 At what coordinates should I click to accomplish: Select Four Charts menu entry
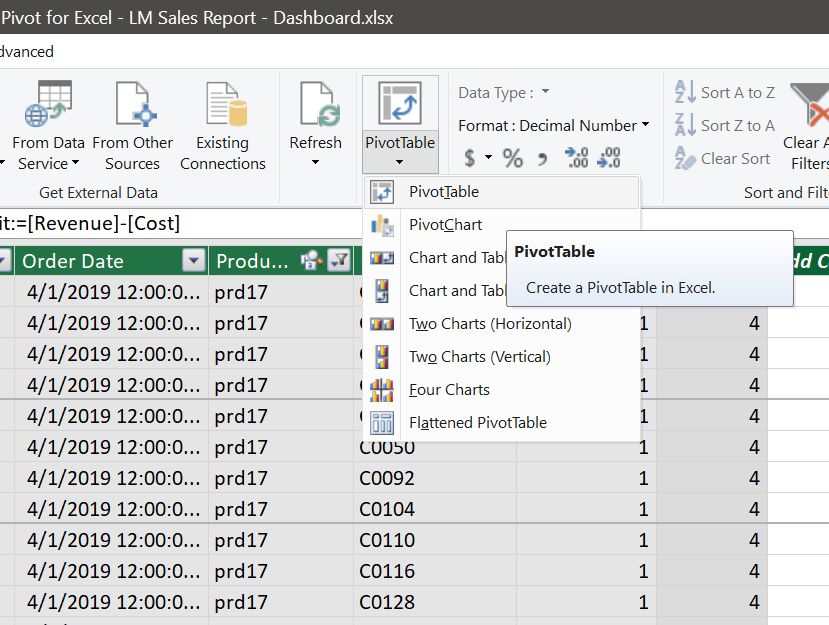point(449,390)
